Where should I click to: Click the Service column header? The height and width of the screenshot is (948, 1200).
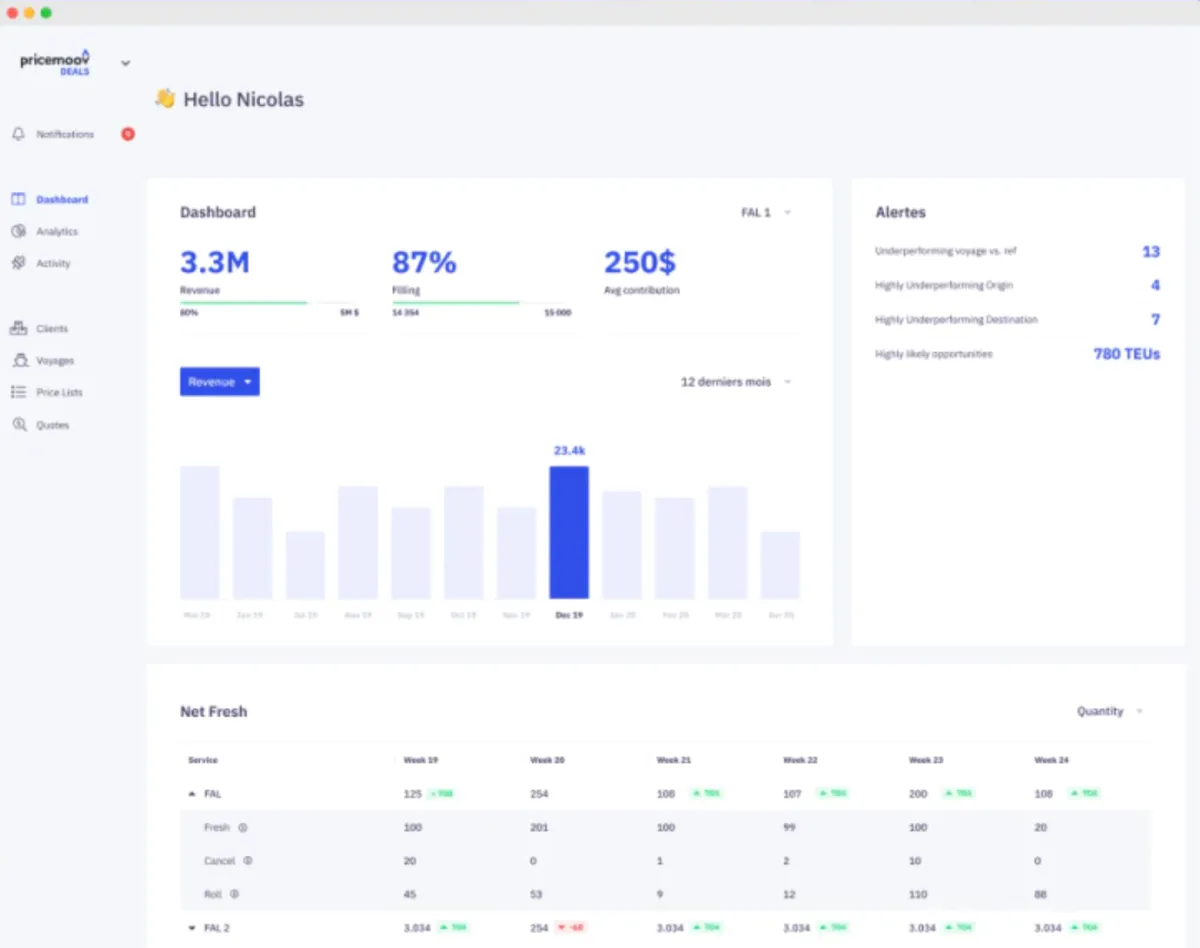(202, 760)
